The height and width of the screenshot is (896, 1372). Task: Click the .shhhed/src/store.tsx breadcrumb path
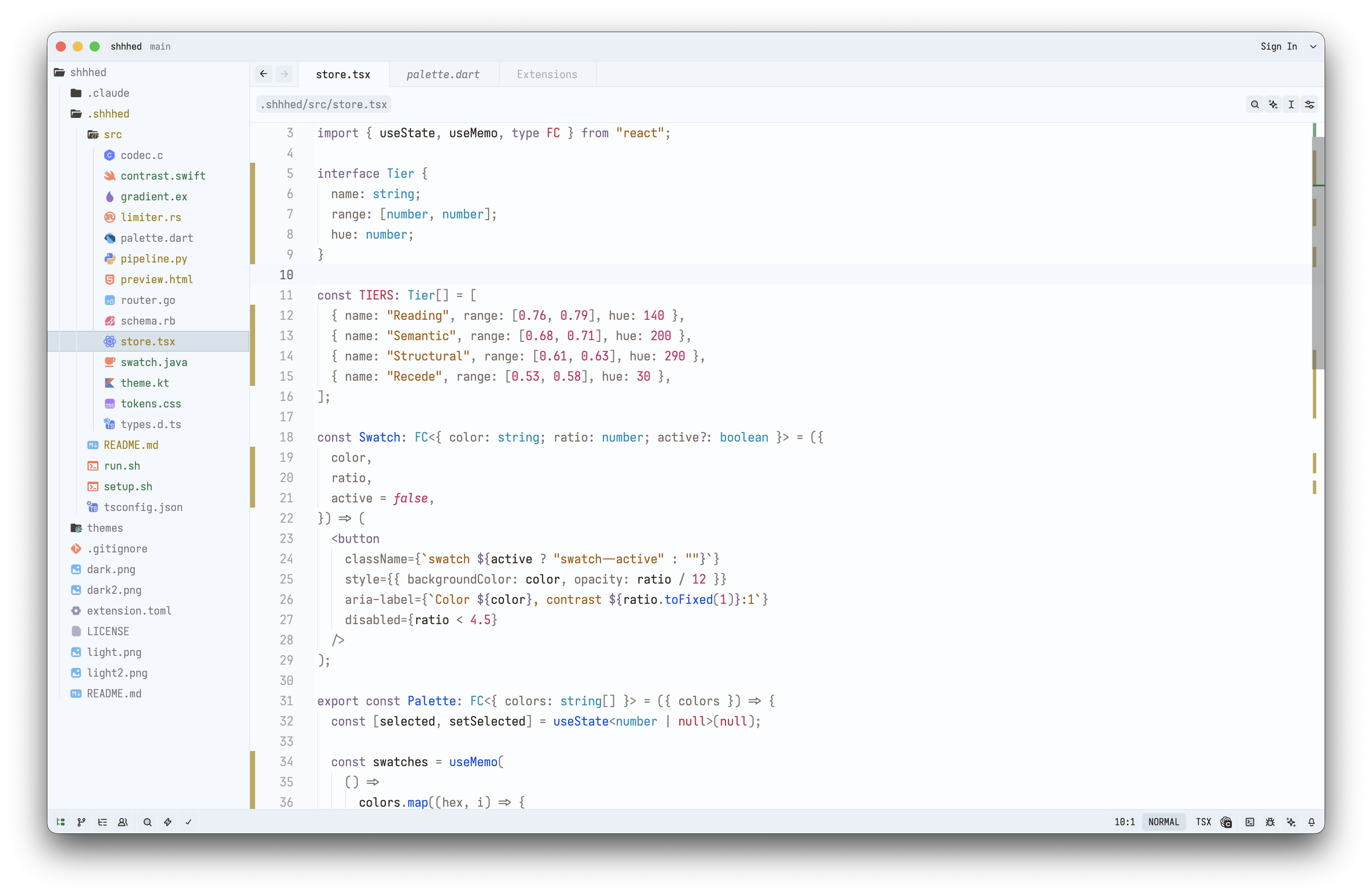[324, 104]
